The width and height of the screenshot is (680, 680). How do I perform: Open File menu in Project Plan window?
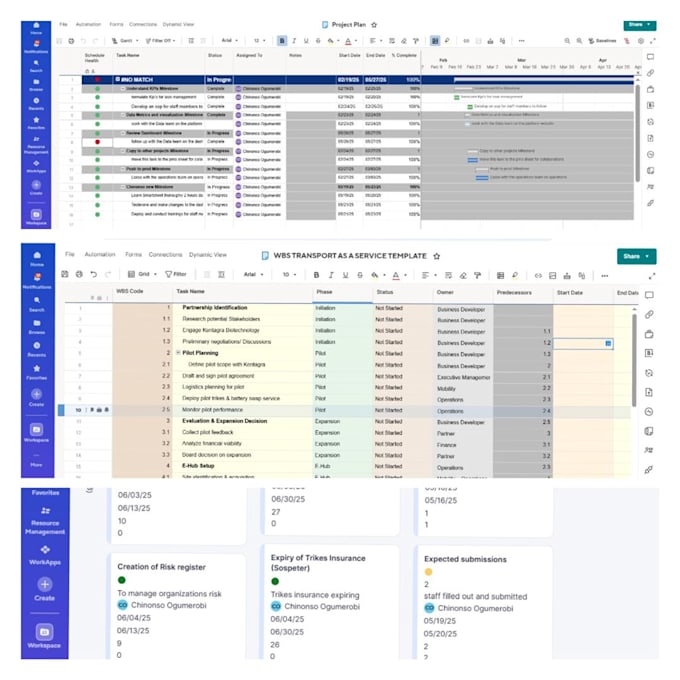[63, 24]
